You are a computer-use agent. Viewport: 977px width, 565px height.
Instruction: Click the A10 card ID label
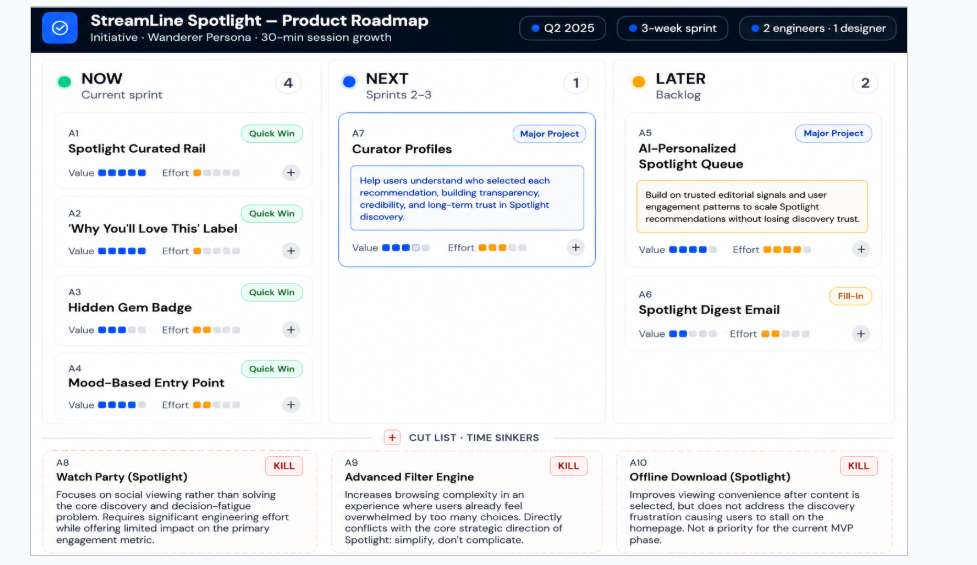[638, 462]
